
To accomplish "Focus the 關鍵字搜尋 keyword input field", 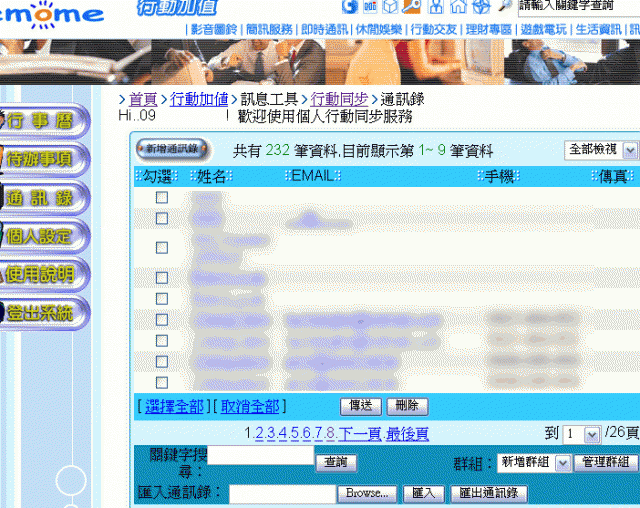I will coord(261,455).
